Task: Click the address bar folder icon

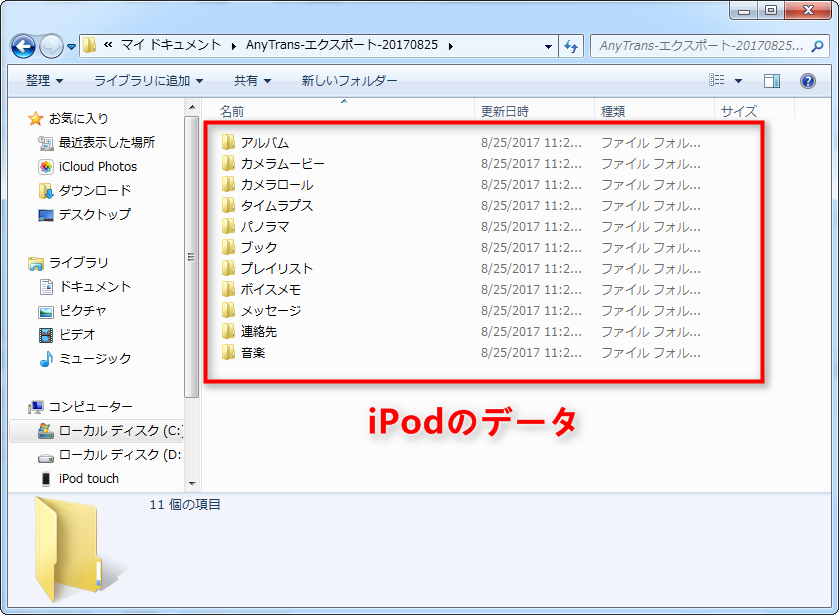Action: click(x=90, y=45)
